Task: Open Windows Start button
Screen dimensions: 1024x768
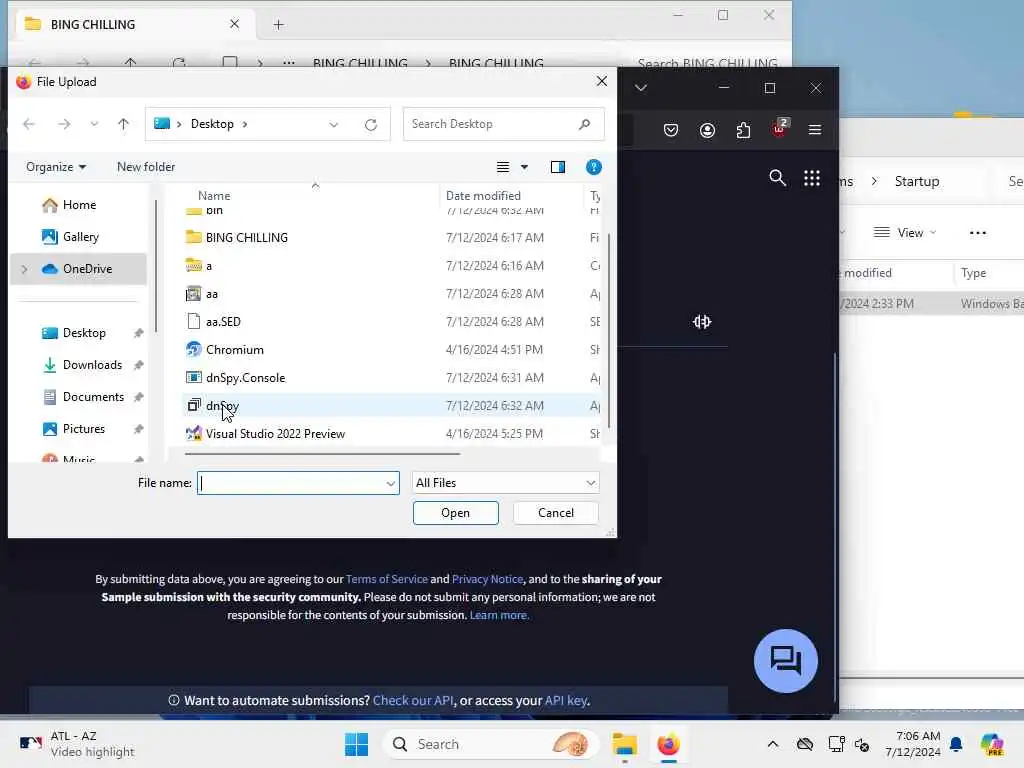Action: 357,744
